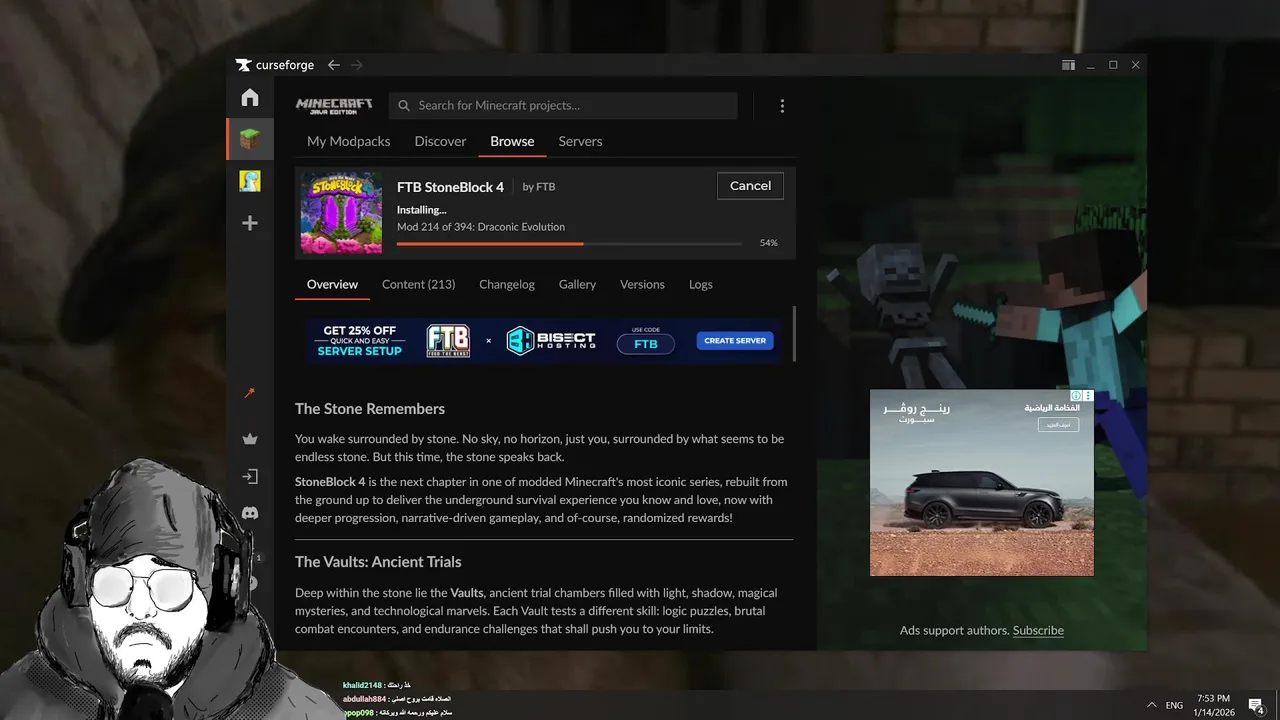Open the crown premium icon

click(x=250, y=439)
